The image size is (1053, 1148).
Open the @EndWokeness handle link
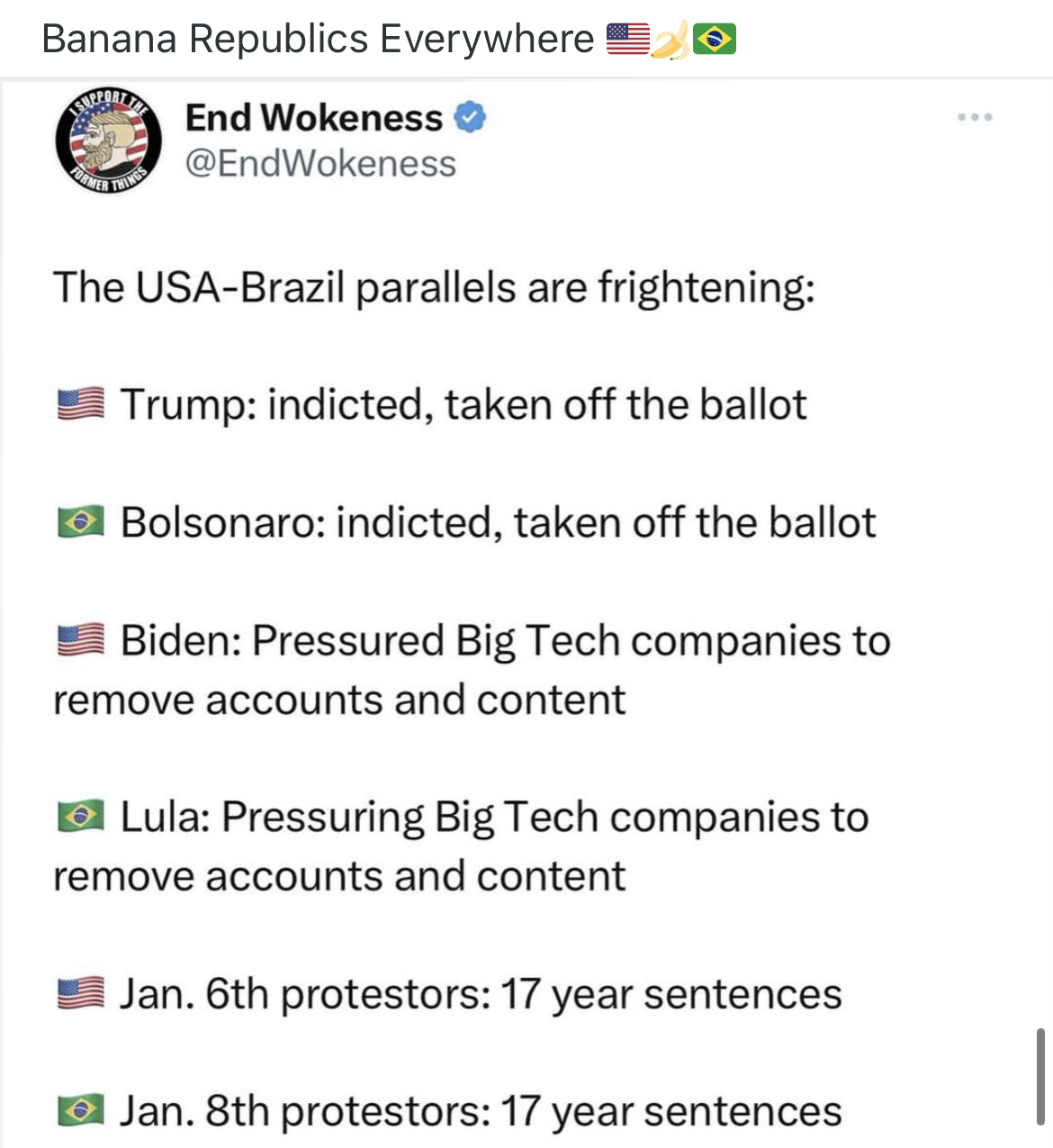click(320, 164)
